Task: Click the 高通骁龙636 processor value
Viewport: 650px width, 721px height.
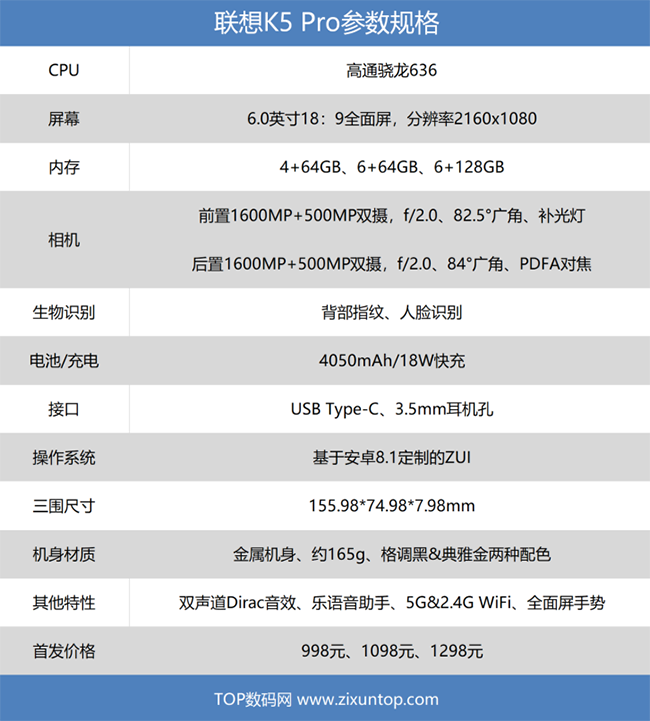Action: pyautogui.click(x=391, y=71)
